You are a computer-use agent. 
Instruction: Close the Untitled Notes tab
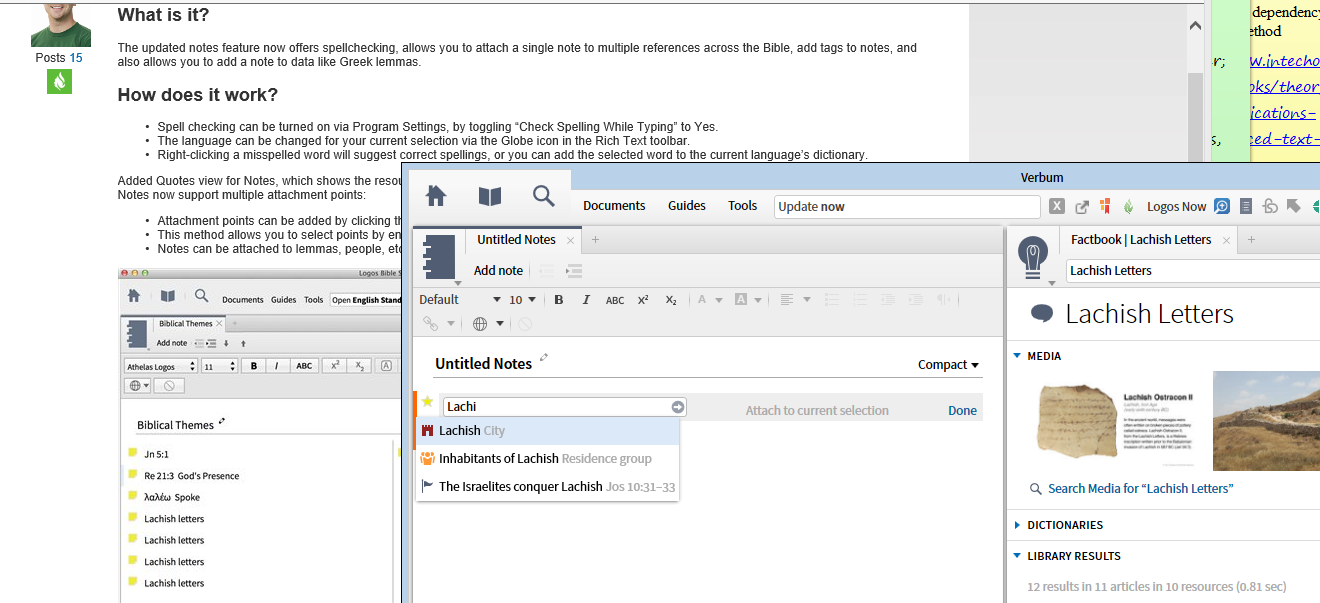point(571,240)
